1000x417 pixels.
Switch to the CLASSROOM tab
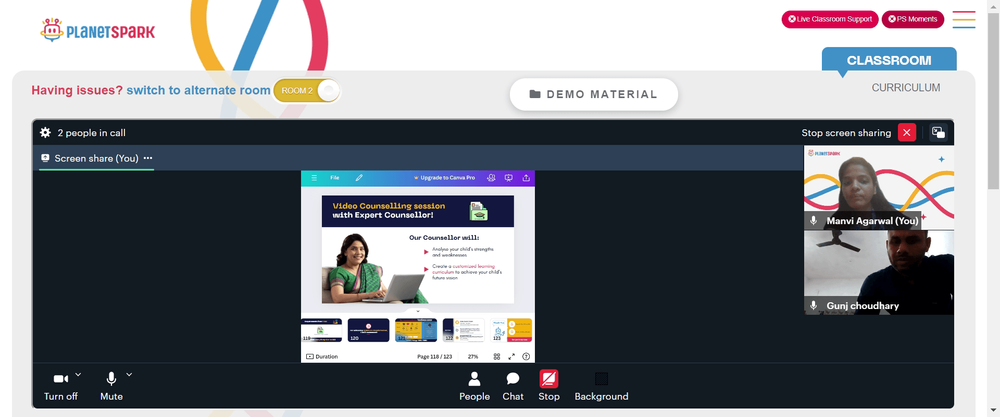pos(889,61)
